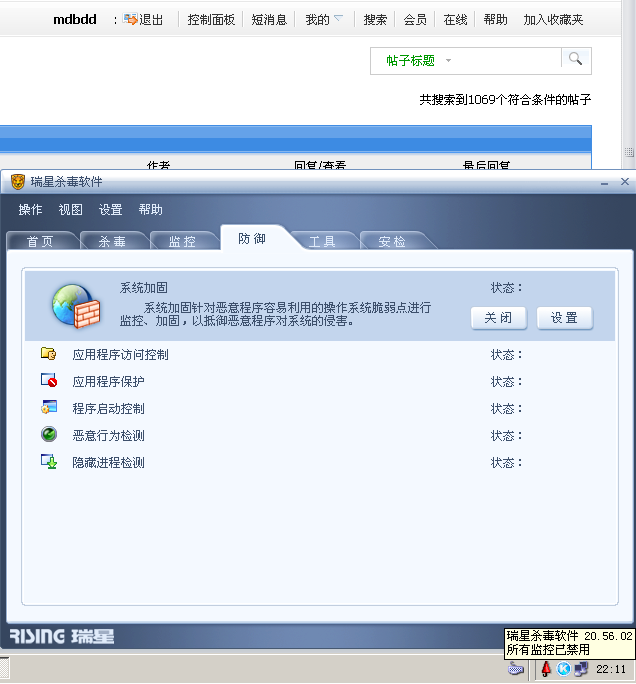Open the 视图 menu
This screenshot has width=636, height=684.
[70, 210]
